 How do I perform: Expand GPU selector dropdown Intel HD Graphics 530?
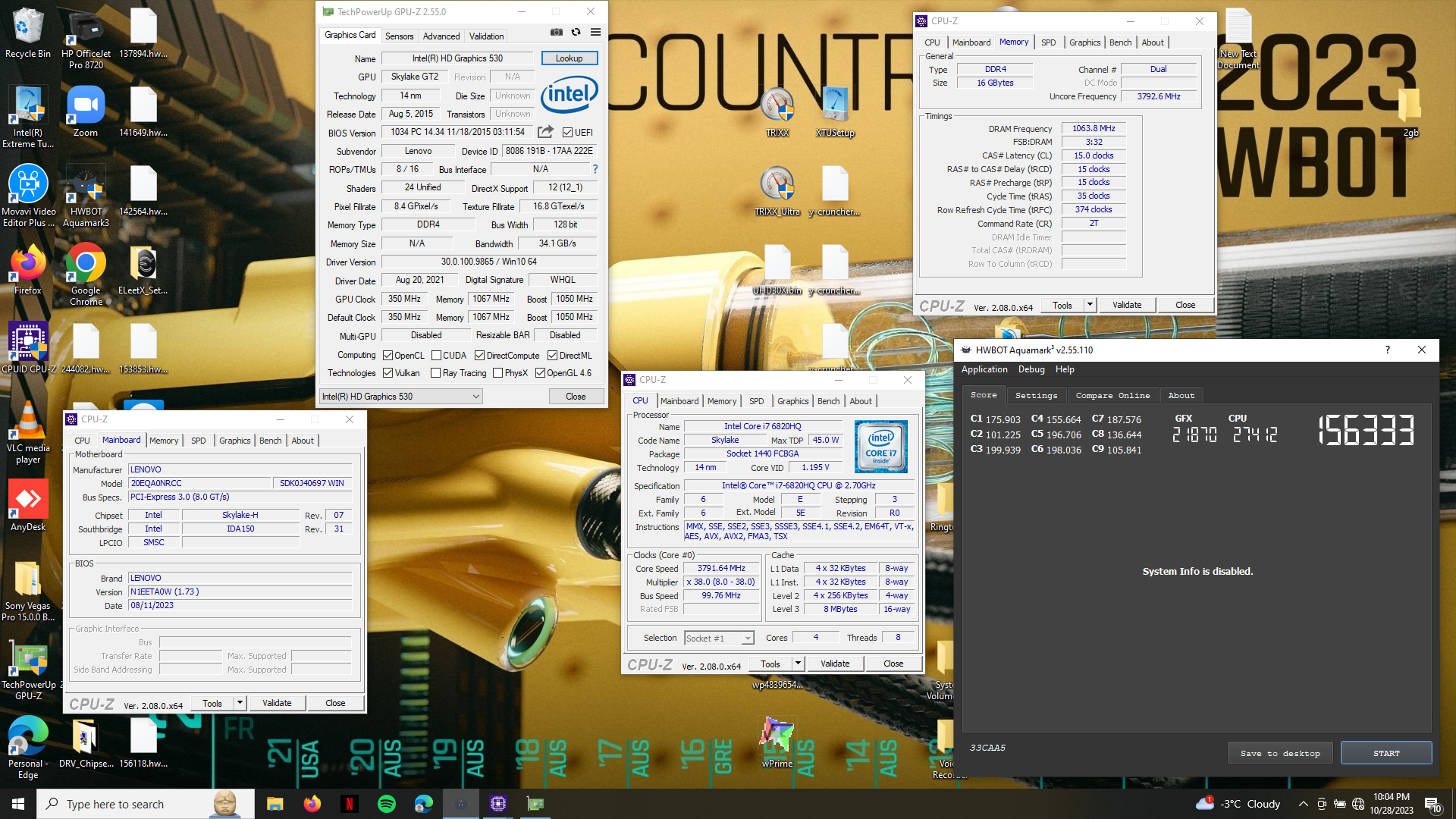point(400,396)
